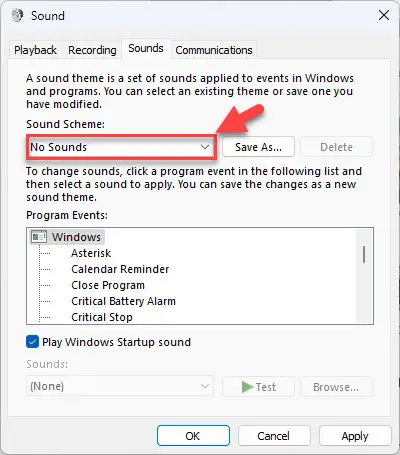
Task: Switch to the Playback tab
Action: (35, 50)
